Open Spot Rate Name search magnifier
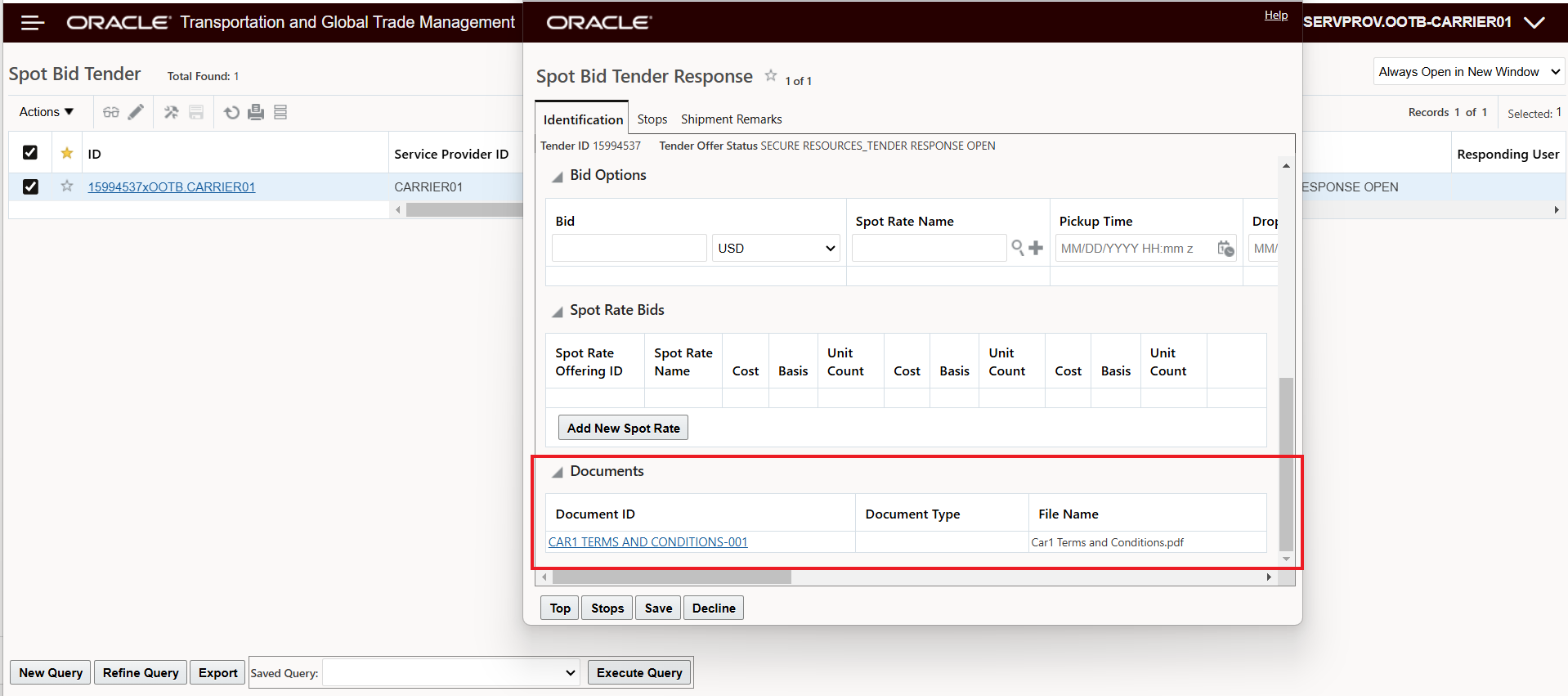The width and height of the screenshot is (1568, 696). point(1018,248)
